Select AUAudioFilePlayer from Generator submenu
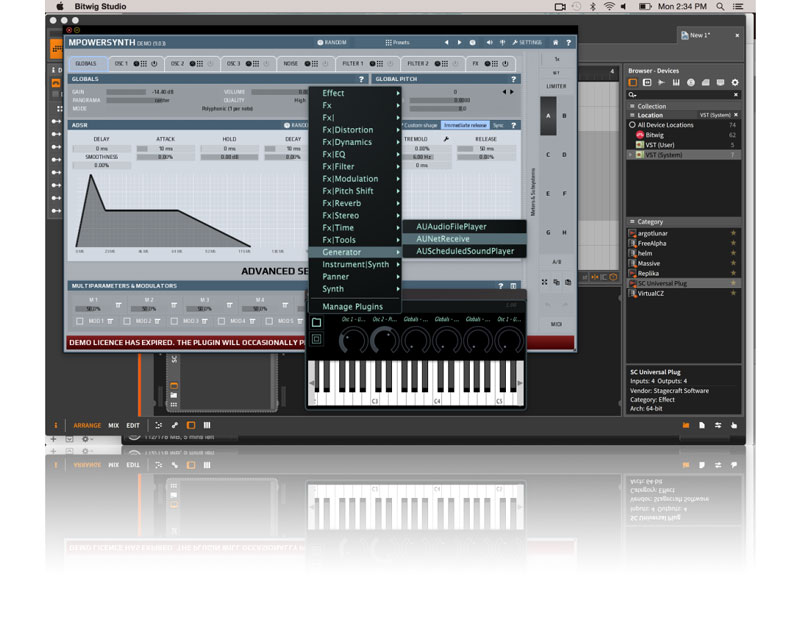 (464, 227)
